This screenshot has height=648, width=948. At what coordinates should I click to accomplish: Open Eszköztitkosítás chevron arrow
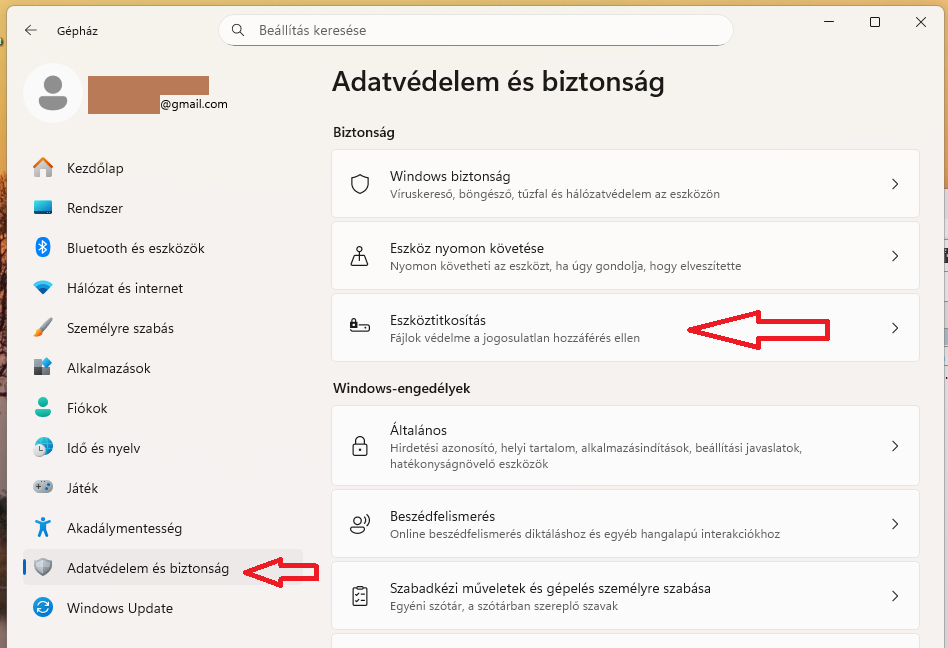(x=895, y=328)
